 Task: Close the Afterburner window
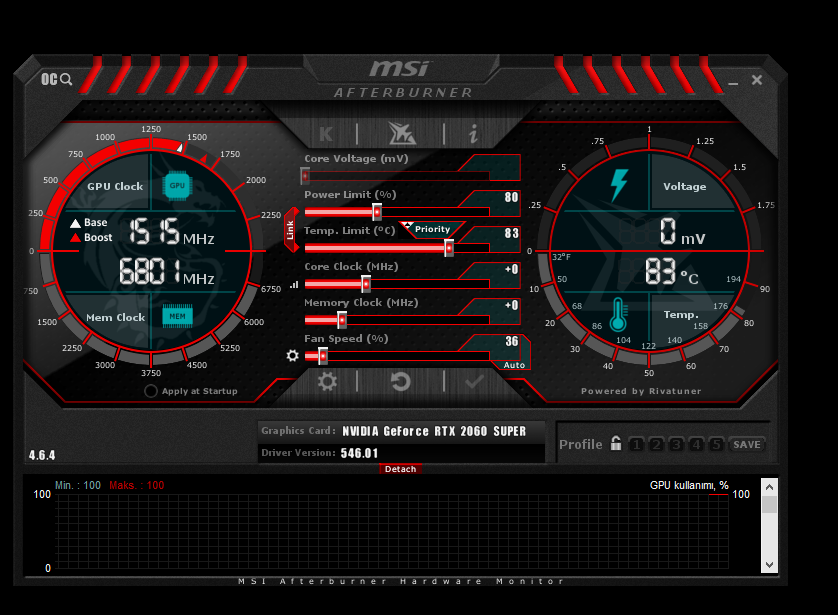point(757,80)
